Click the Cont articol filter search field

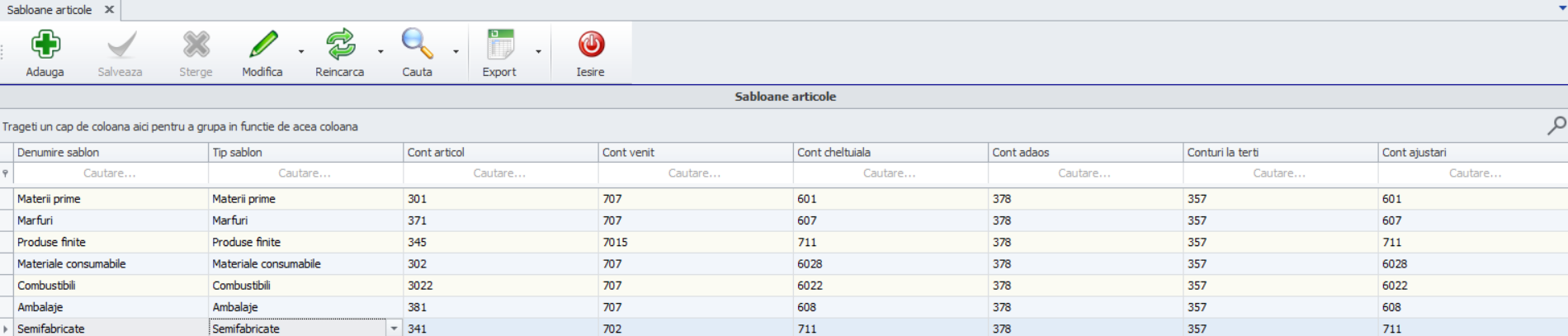(499, 173)
